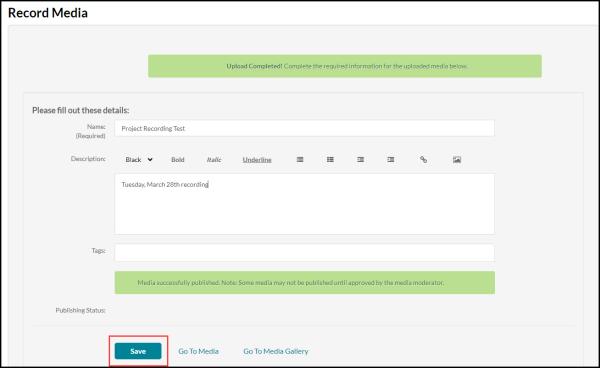Screen dimensions: 600x368
Task: Apply Italic formatting
Action: click(214, 160)
